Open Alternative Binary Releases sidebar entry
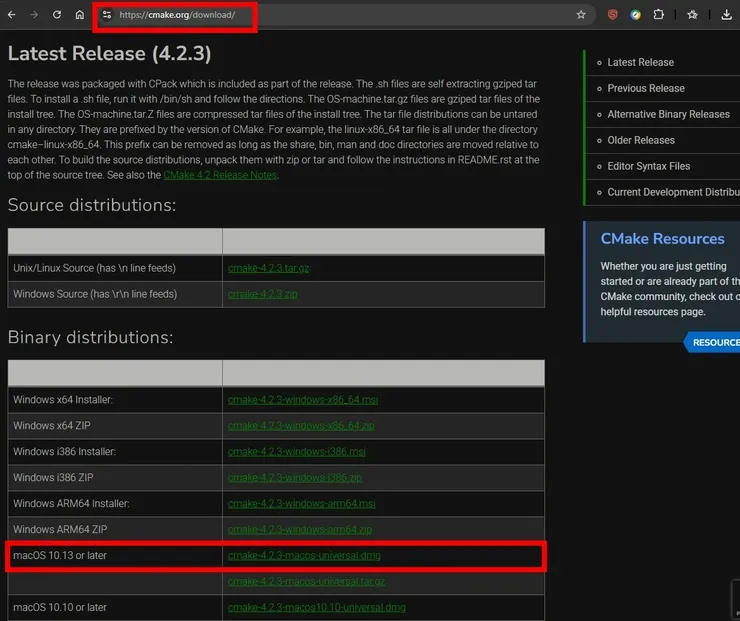The width and height of the screenshot is (740, 621). (668, 114)
